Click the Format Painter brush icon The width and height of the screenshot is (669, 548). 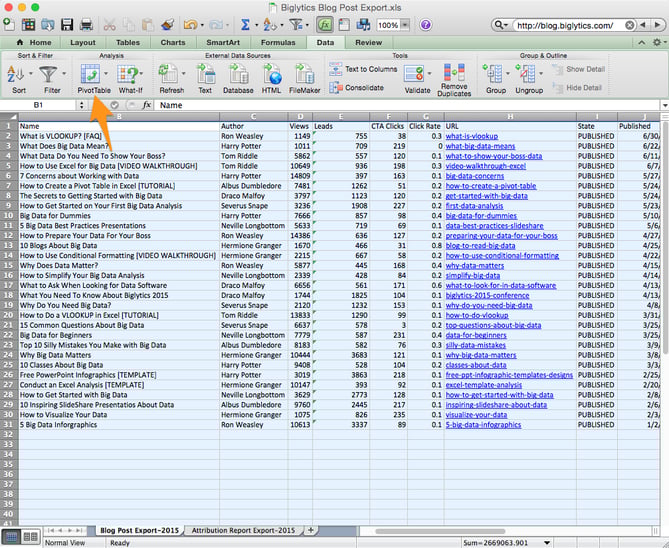[168, 24]
